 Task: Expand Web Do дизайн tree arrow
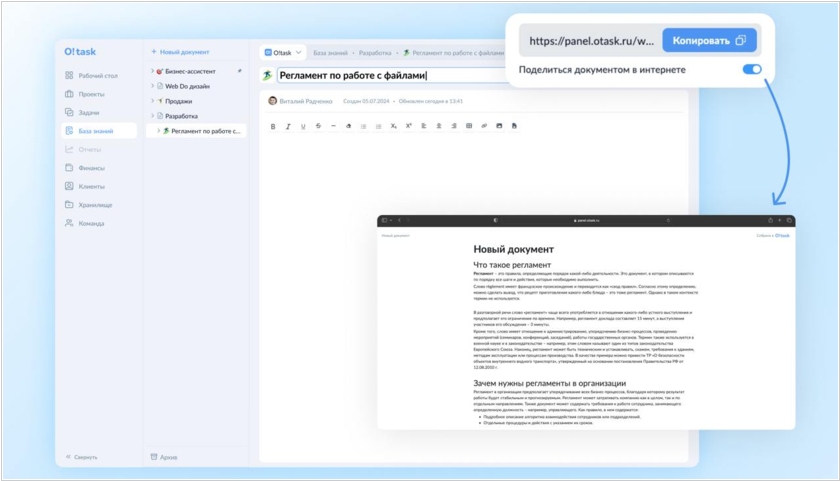tap(152, 86)
